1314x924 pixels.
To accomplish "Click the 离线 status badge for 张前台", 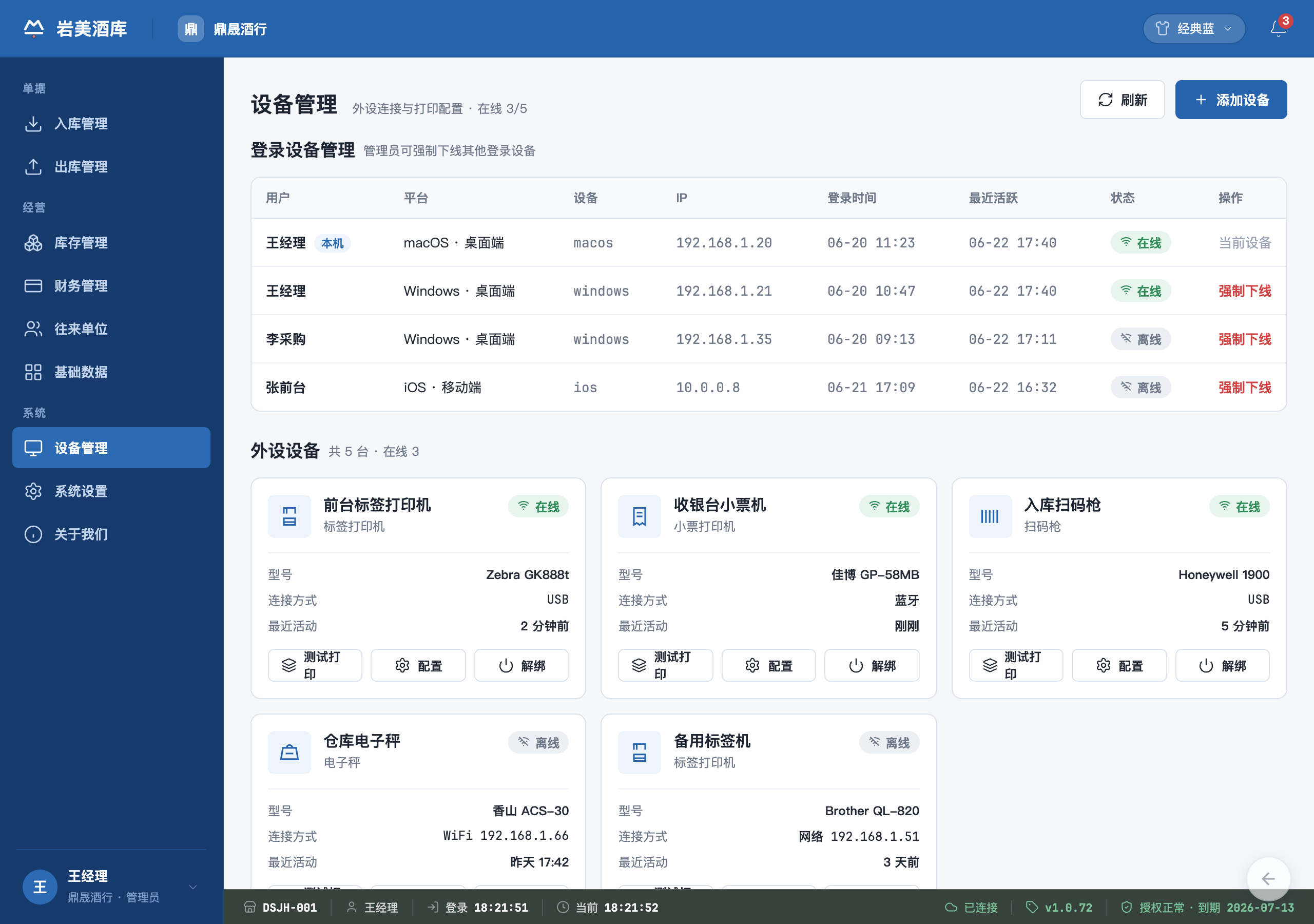I will pos(1140,388).
